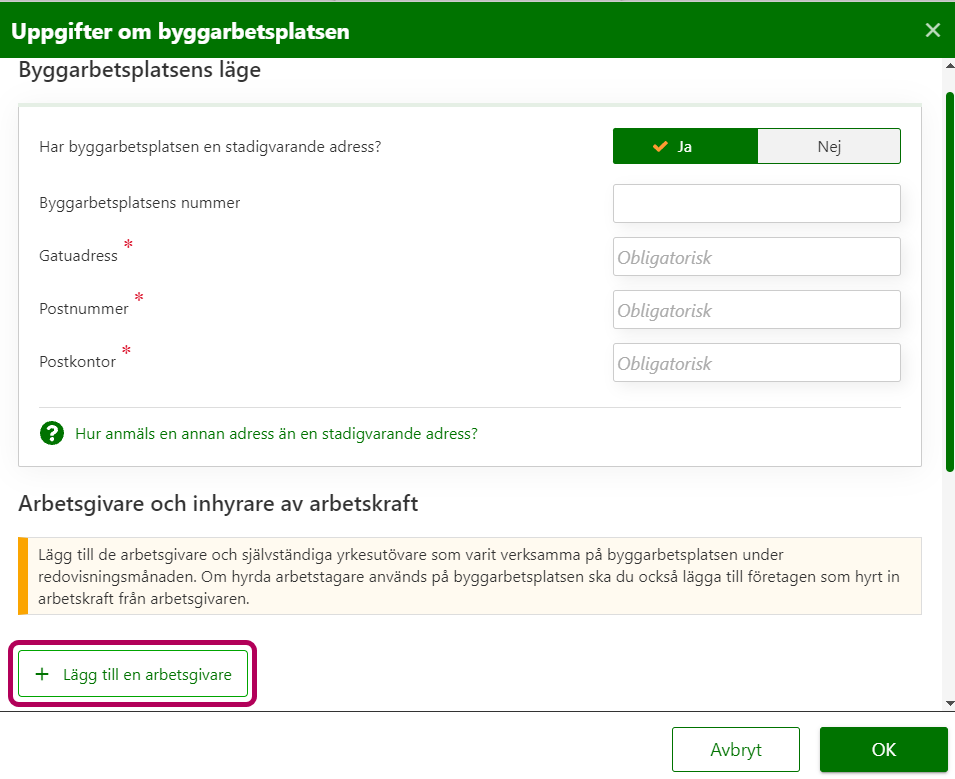This screenshot has height=779, width=955.
Task: Click the Postkontor field label
Action: (x=78, y=362)
